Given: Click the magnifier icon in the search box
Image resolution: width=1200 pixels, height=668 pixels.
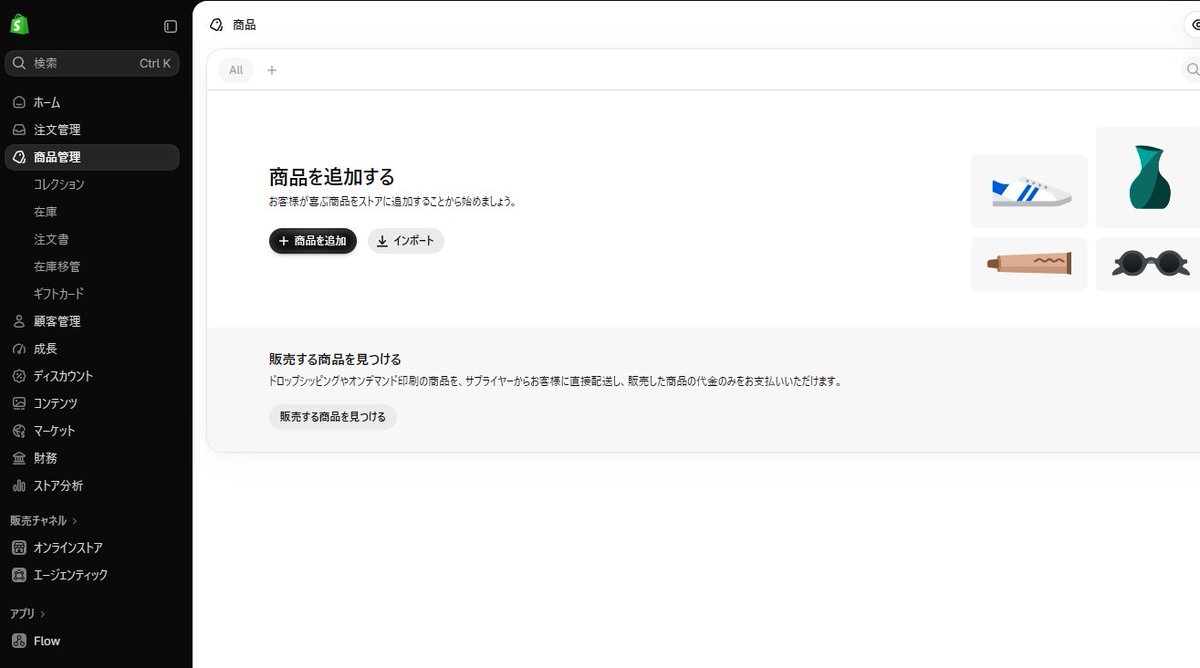Looking at the screenshot, I should (x=19, y=63).
